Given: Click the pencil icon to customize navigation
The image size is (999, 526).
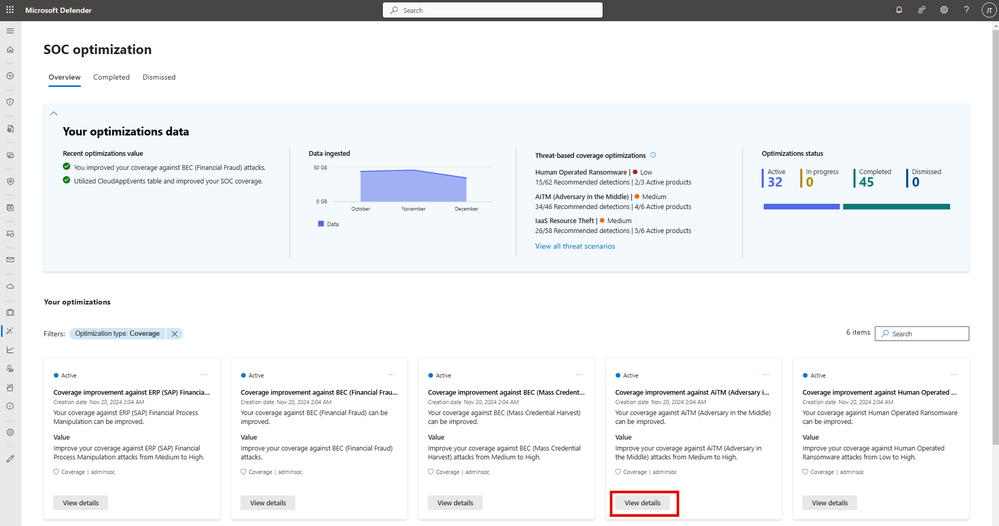Looking at the screenshot, I should pos(10,458).
